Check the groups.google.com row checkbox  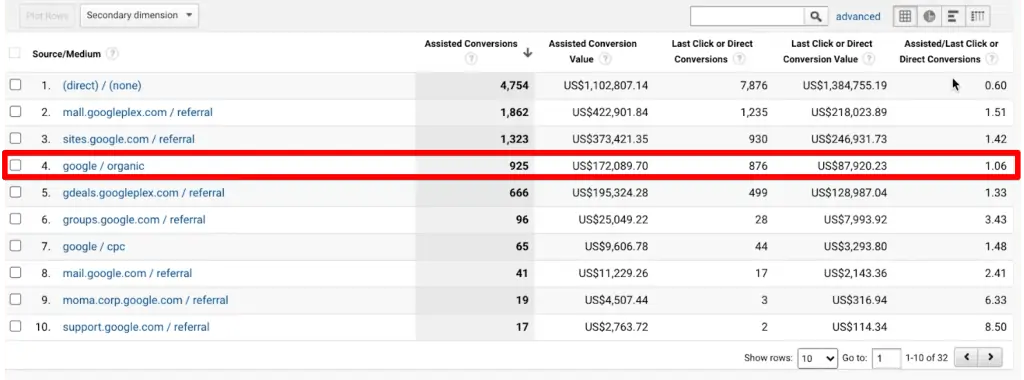[15, 219]
